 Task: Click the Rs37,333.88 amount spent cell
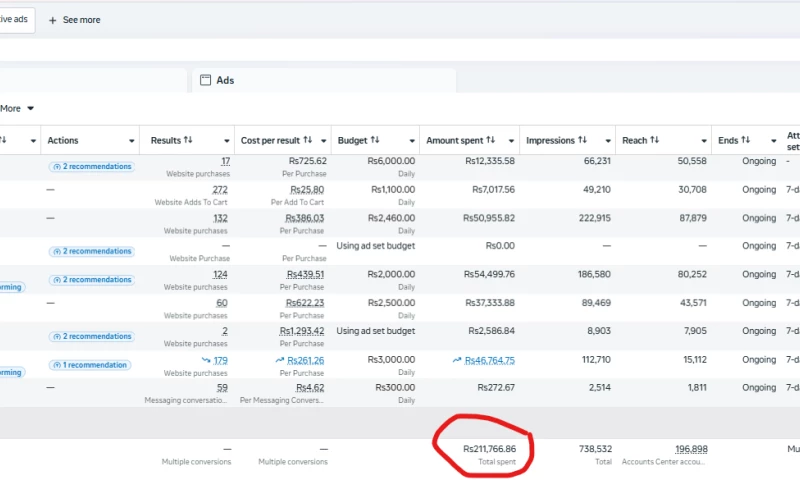pyautogui.click(x=490, y=303)
